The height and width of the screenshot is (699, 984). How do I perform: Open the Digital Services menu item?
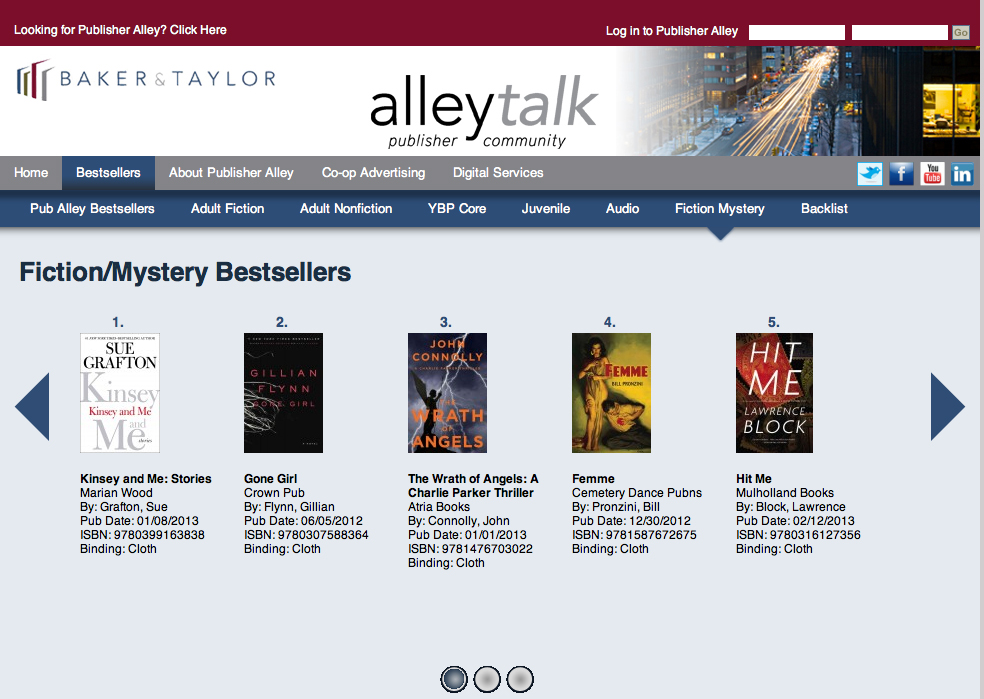pos(498,173)
